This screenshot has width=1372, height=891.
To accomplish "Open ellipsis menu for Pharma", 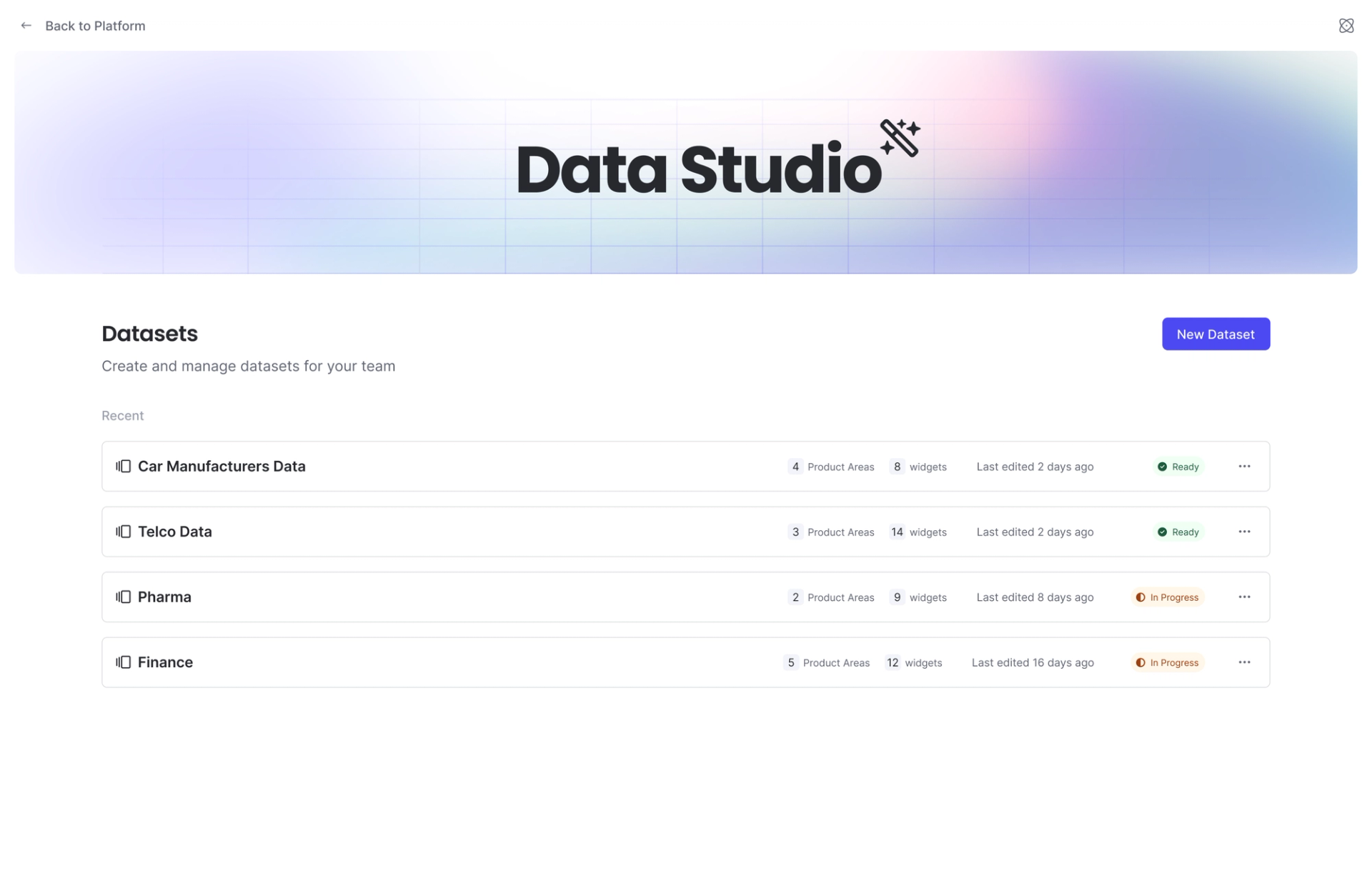I will coord(1244,597).
